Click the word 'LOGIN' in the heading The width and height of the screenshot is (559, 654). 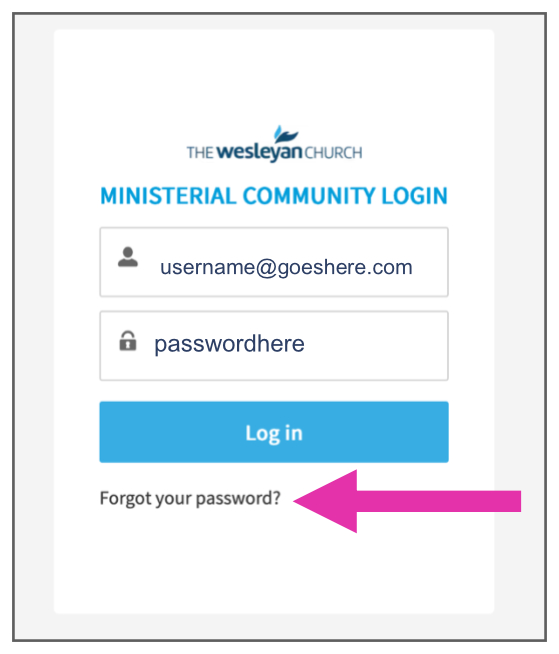coord(415,196)
